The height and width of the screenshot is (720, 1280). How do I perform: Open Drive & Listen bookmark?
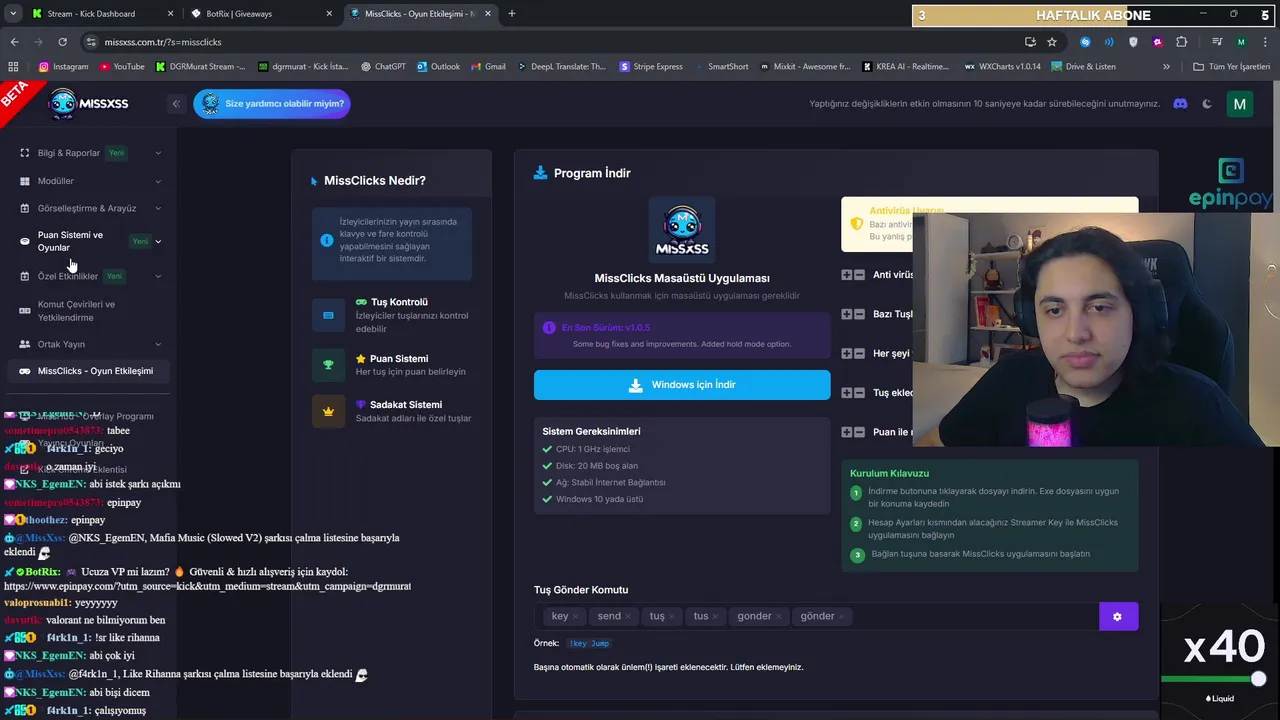coord(1083,67)
